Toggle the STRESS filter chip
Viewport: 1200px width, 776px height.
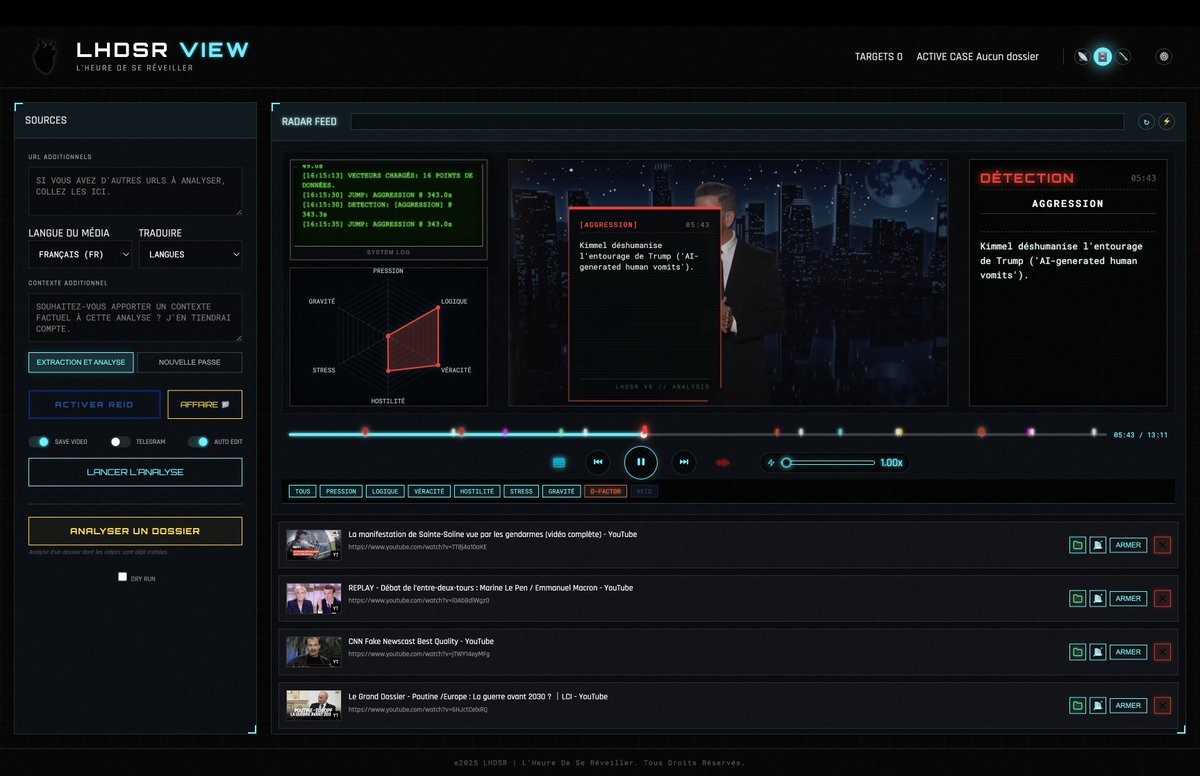point(521,491)
